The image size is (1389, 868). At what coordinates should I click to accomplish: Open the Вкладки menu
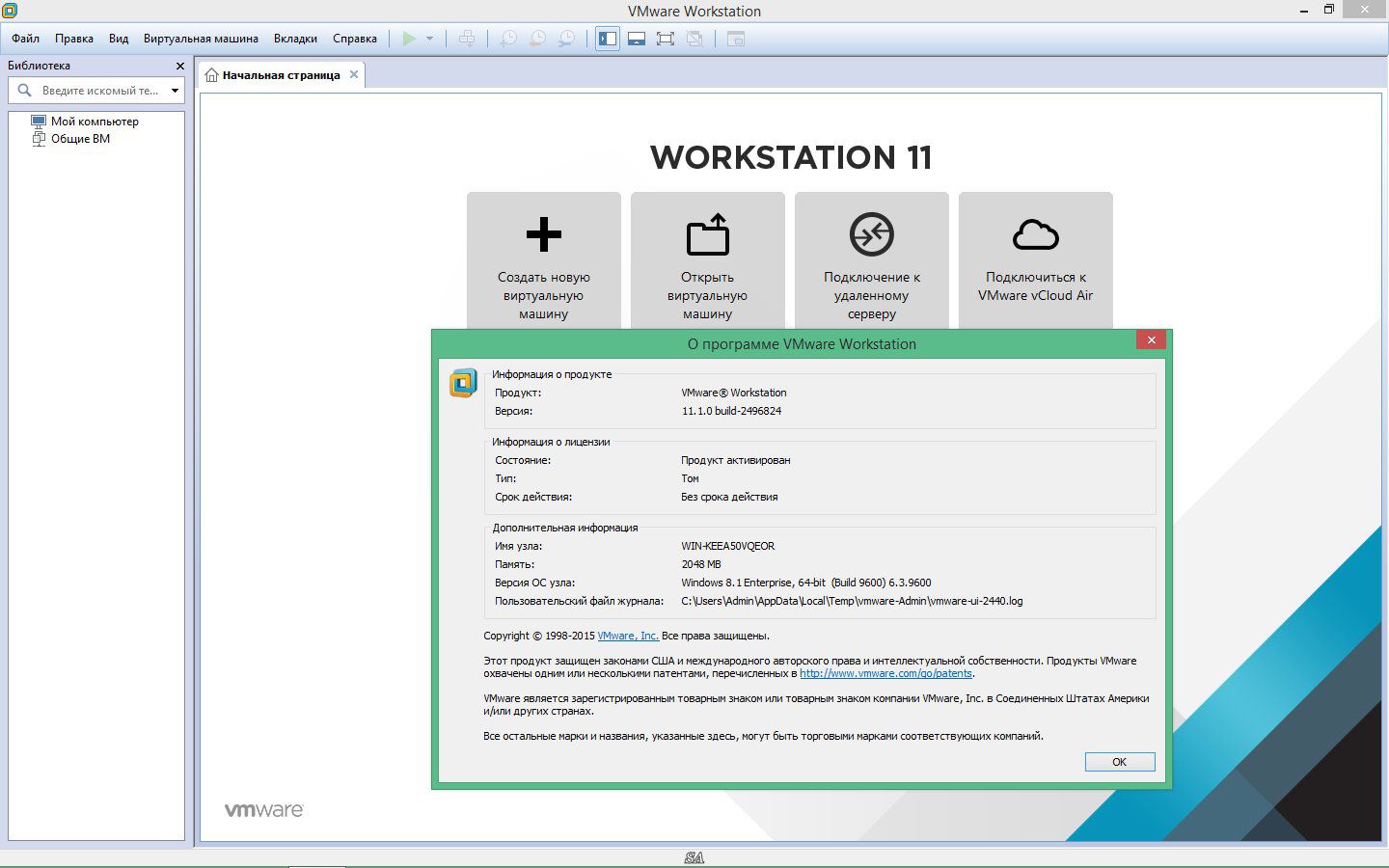click(295, 39)
